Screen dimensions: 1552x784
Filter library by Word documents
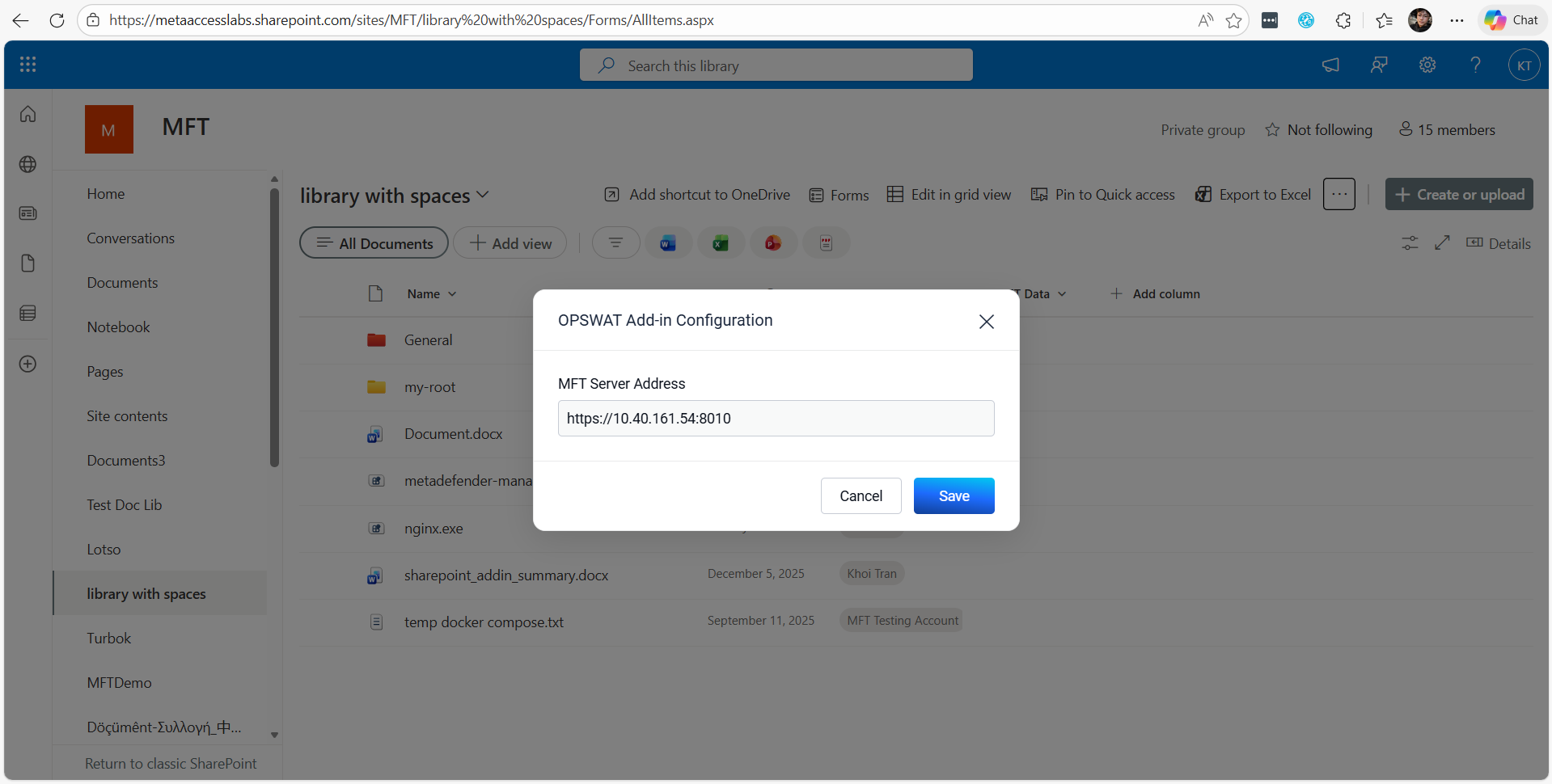668,242
